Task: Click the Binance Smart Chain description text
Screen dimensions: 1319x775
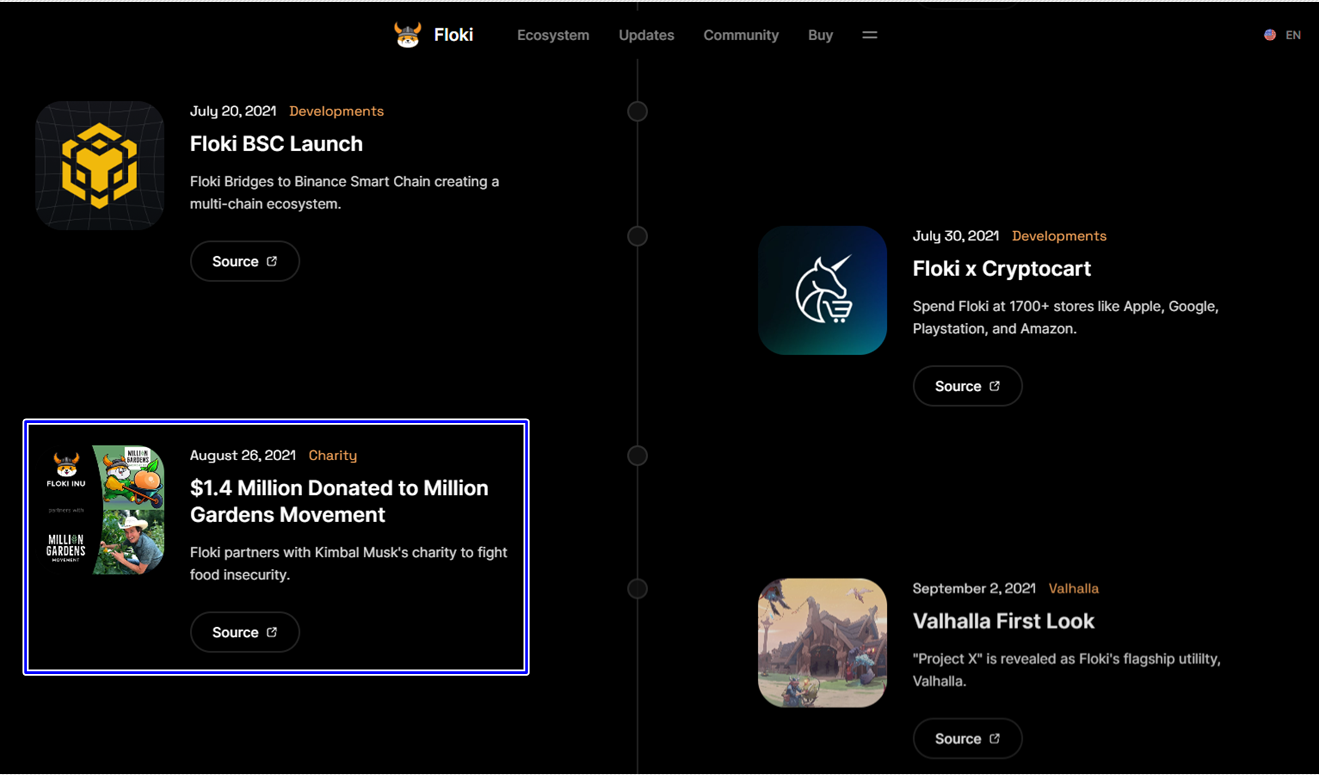Action: (344, 193)
